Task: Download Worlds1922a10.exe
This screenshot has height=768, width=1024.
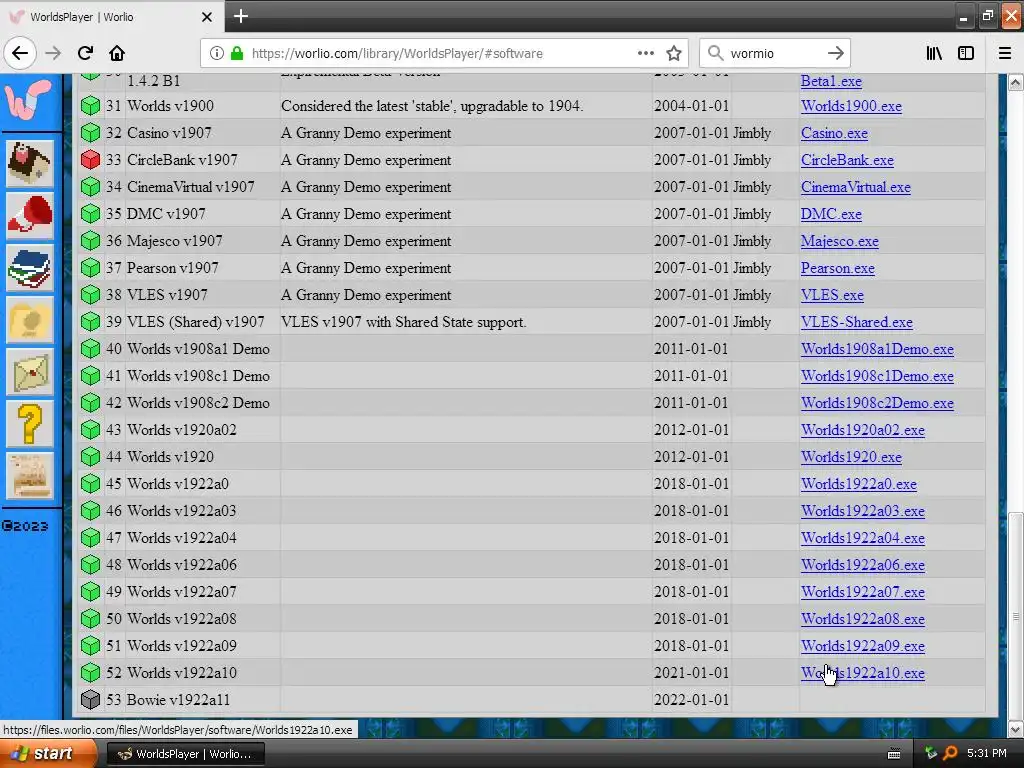Action: (863, 673)
